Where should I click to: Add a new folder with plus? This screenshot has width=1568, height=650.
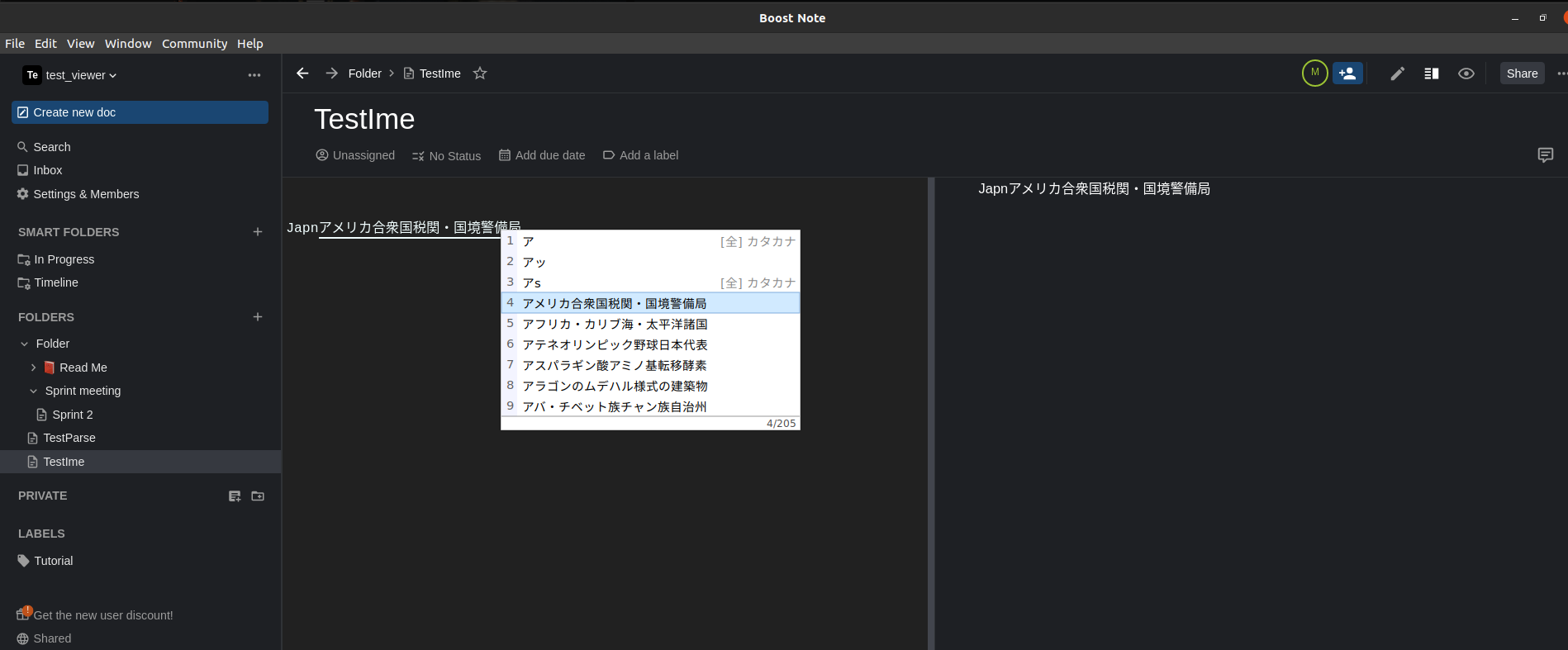click(x=258, y=317)
